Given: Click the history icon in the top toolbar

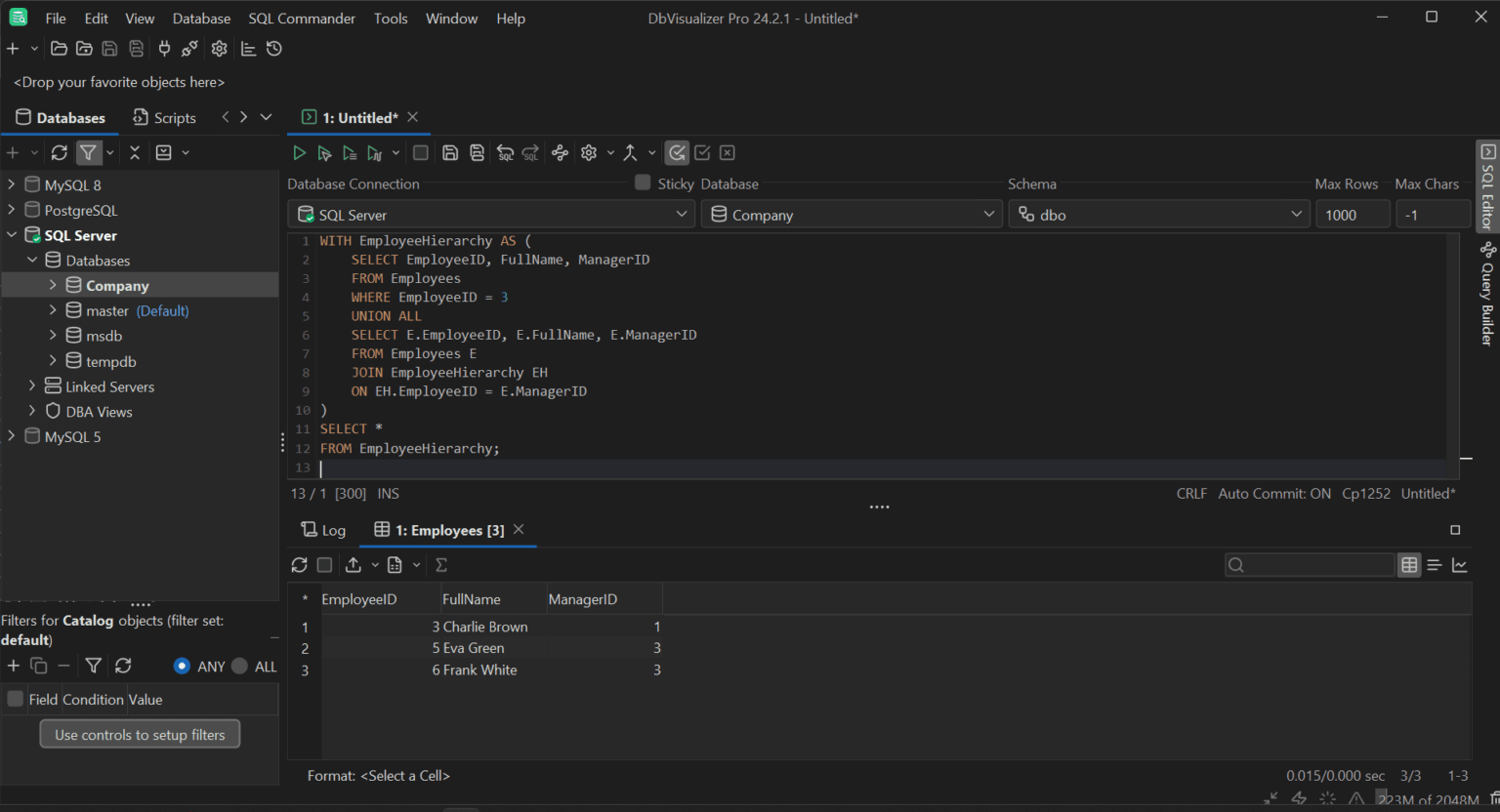Looking at the screenshot, I should 274,48.
